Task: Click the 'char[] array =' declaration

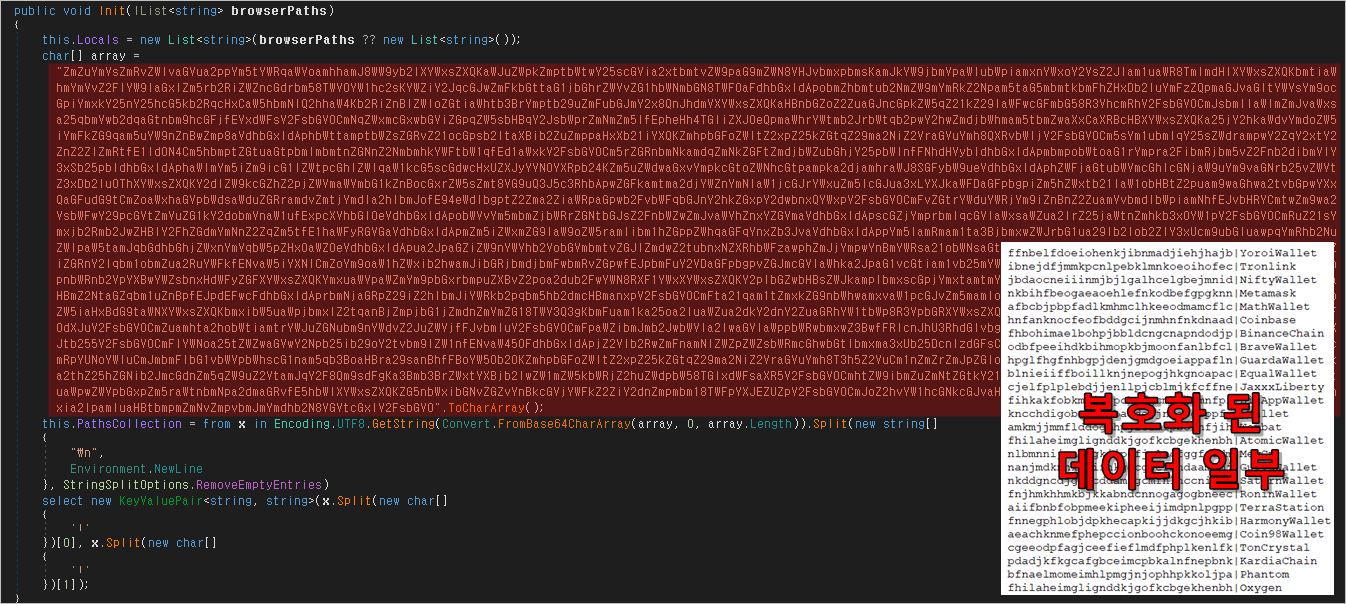Action: click(x=91, y=56)
